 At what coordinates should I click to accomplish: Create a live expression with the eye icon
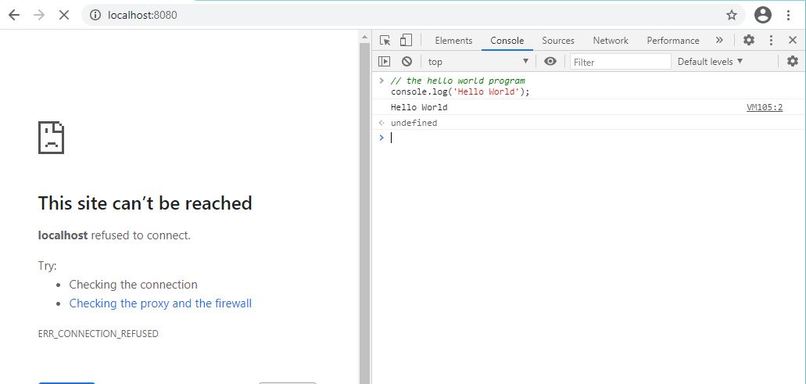(x=550, y=61)
